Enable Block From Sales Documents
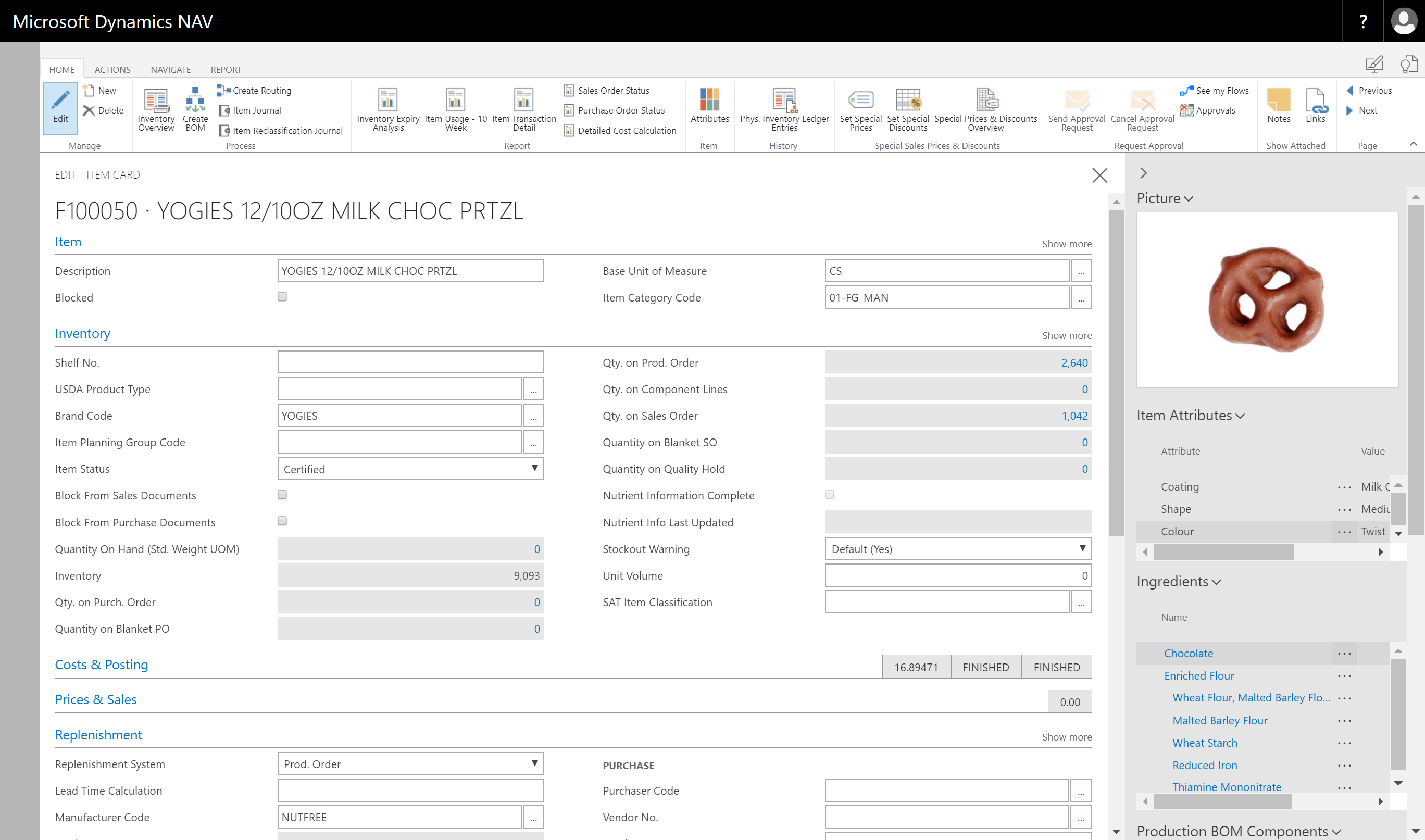The width and height of the screenshot is (1425, 840). coord(282,495)
